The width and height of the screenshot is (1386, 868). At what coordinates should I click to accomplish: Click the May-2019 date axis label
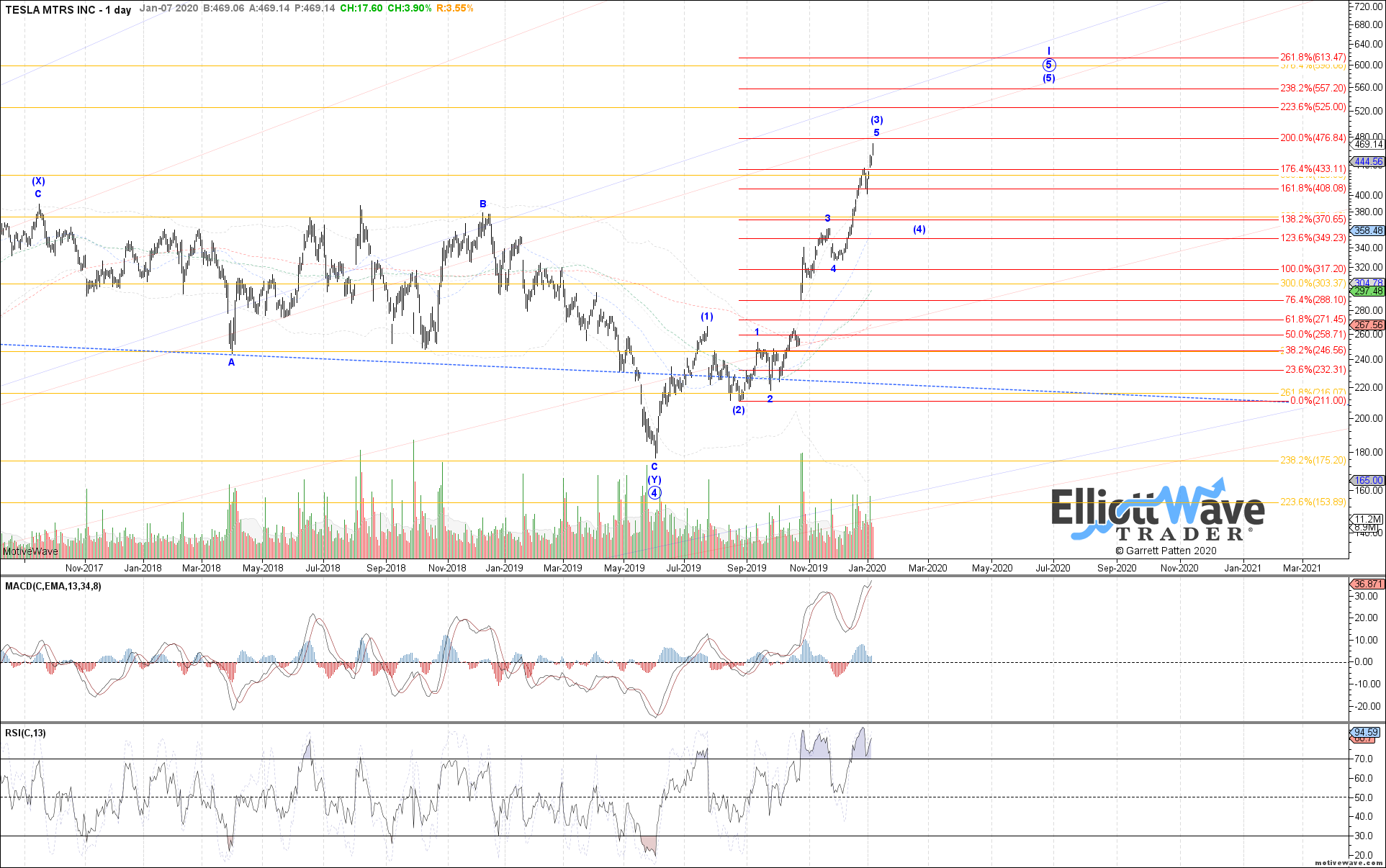(x=624, y=568)
